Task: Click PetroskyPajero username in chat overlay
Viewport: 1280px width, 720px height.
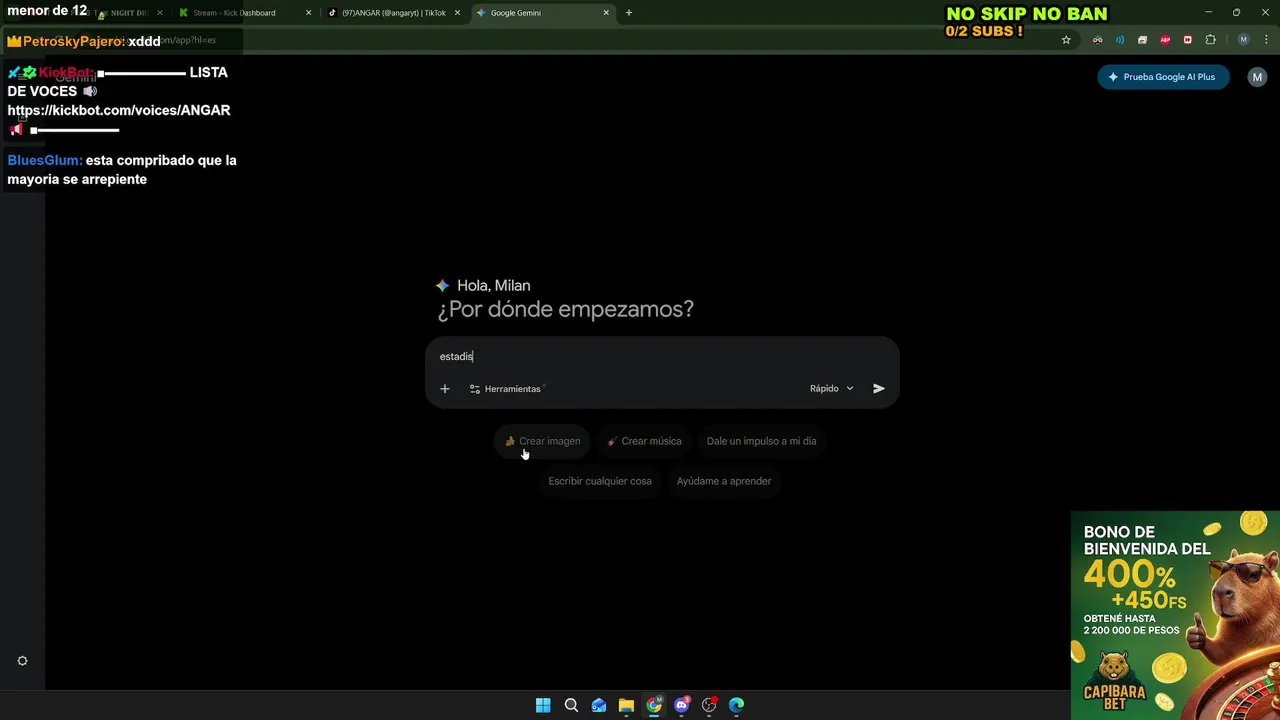Action: (x=73, y=41)
